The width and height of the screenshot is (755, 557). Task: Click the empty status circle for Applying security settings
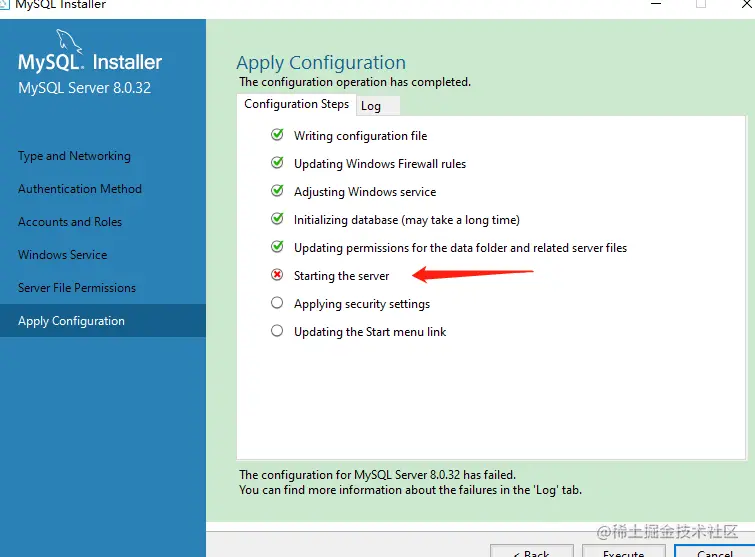point(277,303)
